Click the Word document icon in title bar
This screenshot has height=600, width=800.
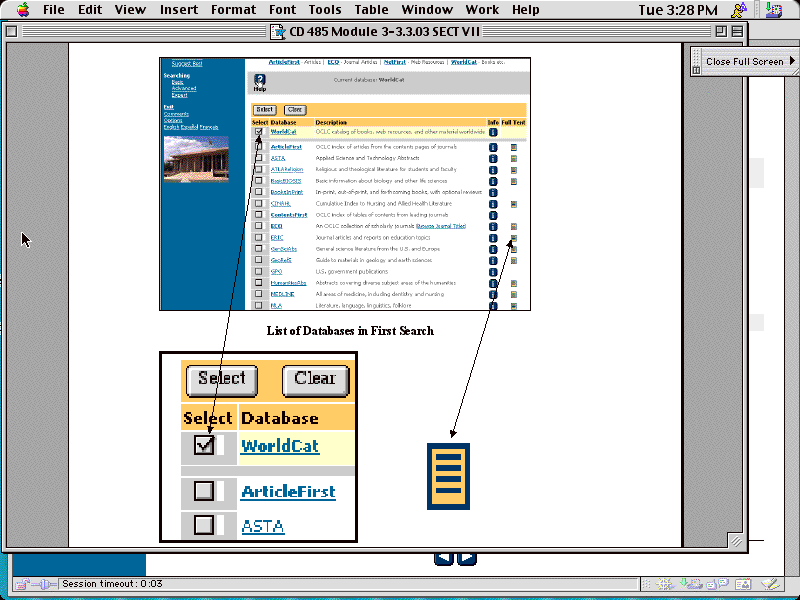coord(278,32)
